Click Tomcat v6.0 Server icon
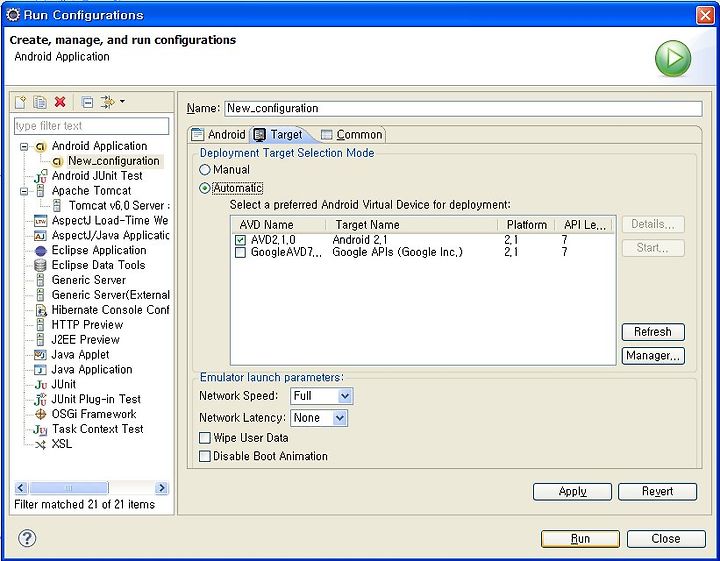This screenshot has width=720, height=561. 57,205
